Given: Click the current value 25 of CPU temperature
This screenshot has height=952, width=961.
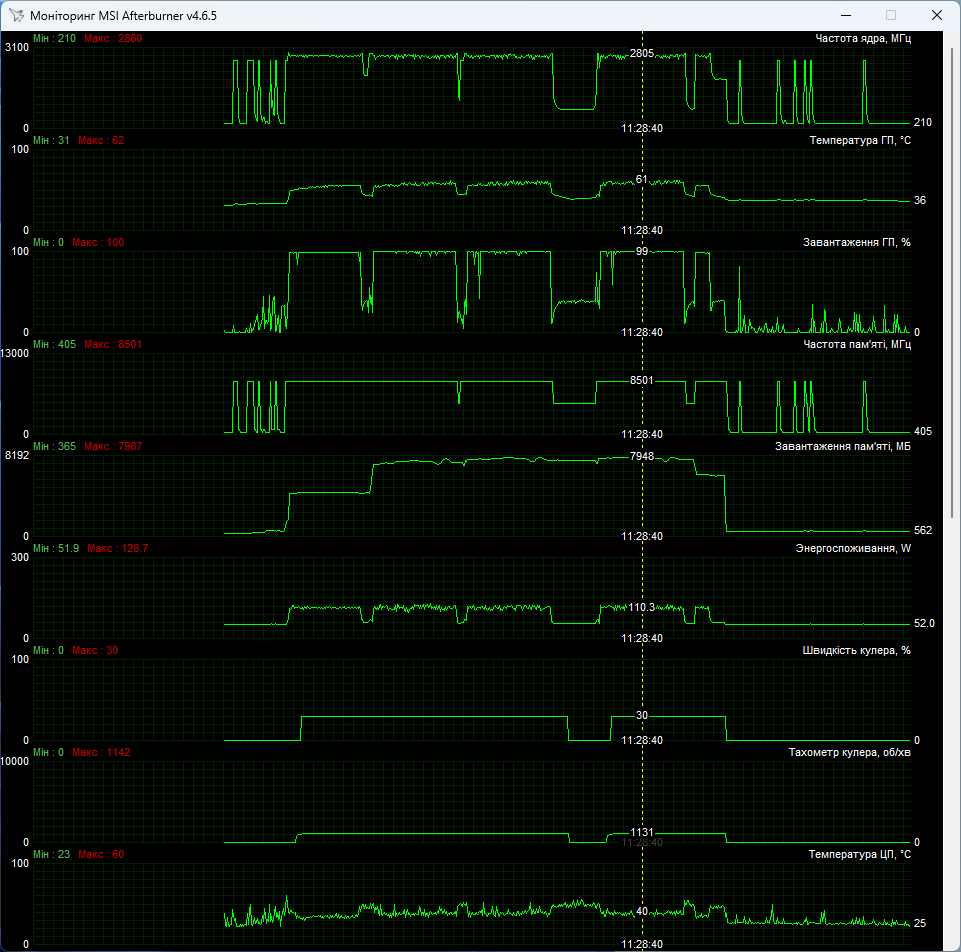Looking at the screenshot, I should click(920, 923).
